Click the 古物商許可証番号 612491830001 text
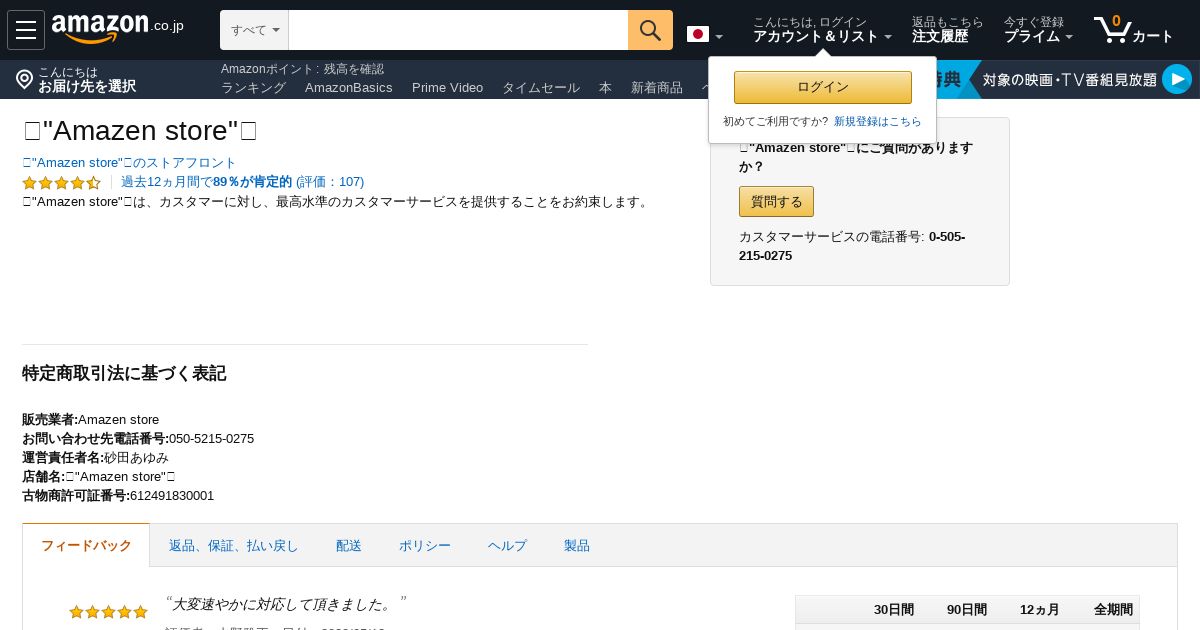Image resolution: width=1200 pixels, height=630 pixels. (x=118, y=495)
